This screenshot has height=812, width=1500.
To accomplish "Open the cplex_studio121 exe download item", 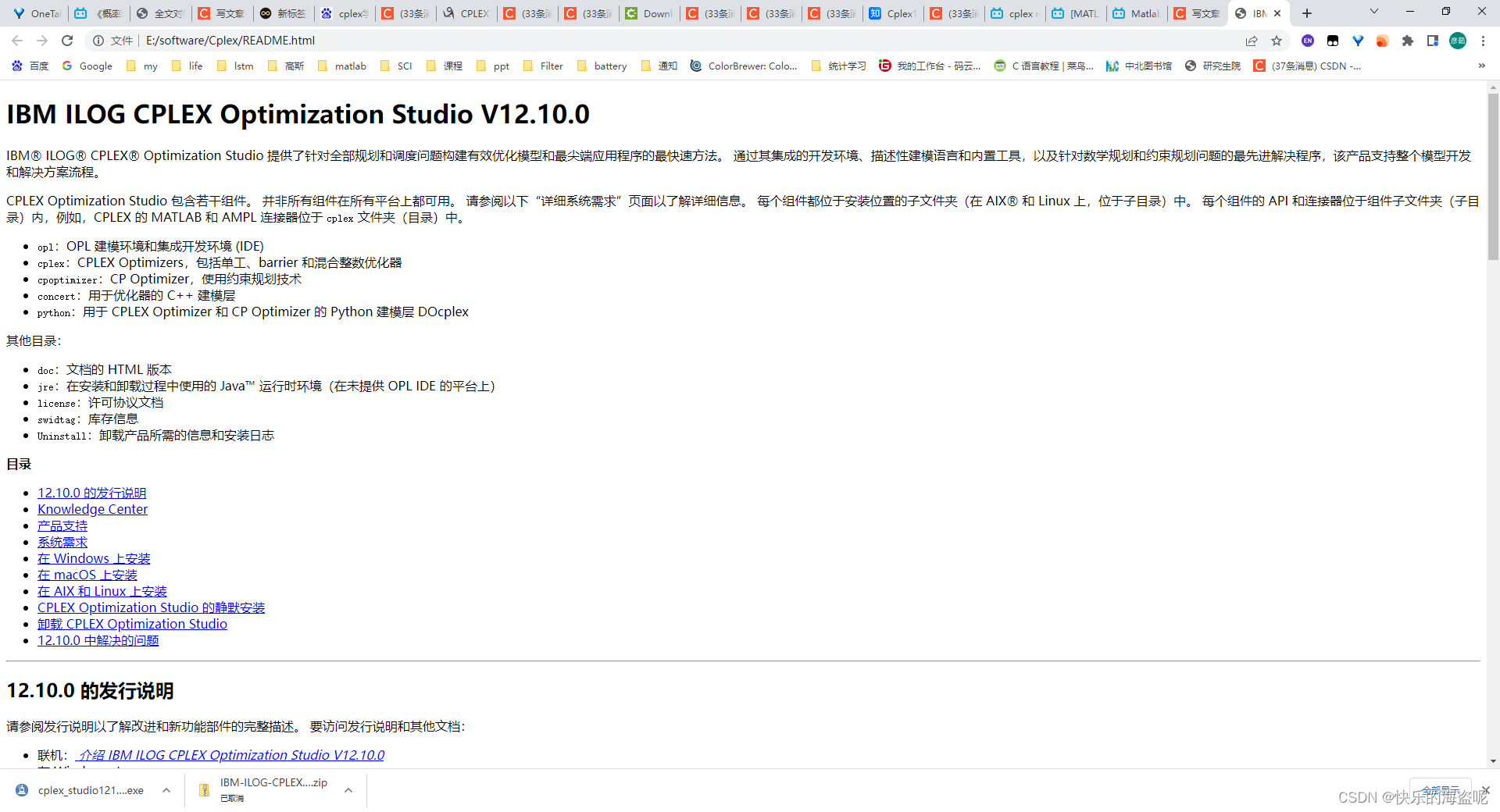I will point(82,790).
